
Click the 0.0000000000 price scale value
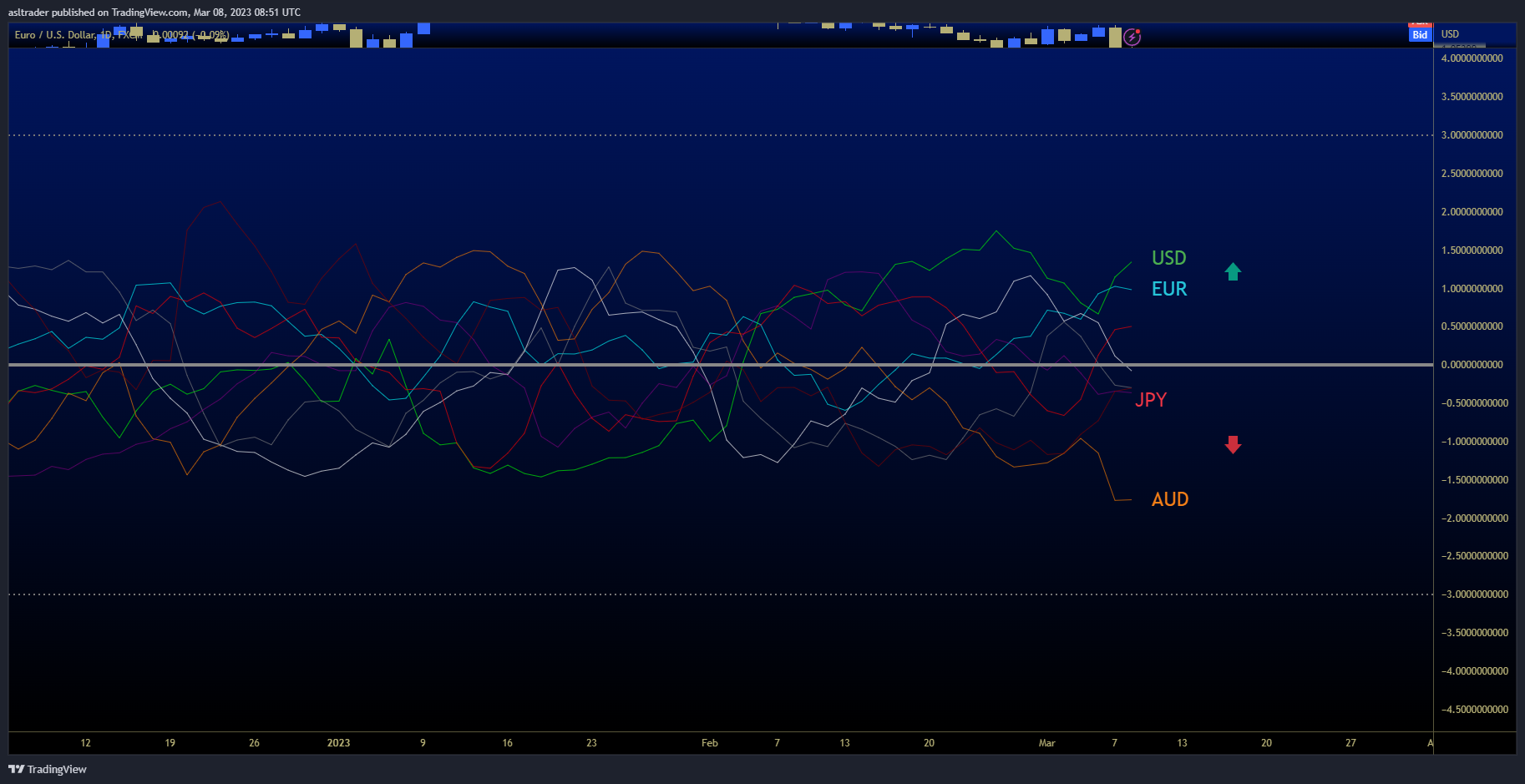1472,365
